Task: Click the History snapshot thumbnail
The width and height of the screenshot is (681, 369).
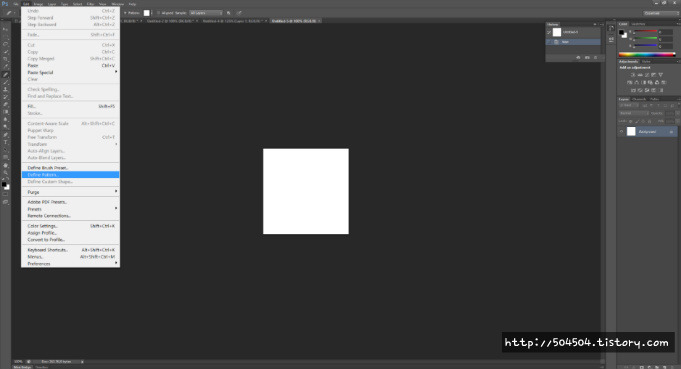Action: [557, 32]
